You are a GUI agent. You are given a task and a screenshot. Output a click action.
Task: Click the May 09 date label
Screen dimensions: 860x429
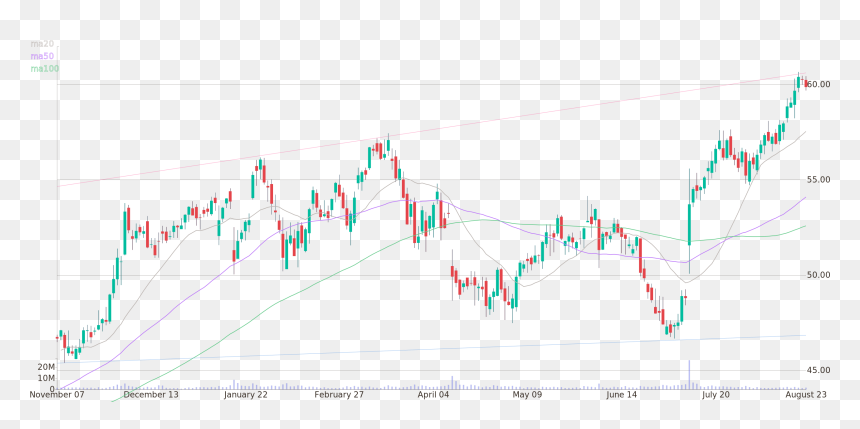[527, 394]
